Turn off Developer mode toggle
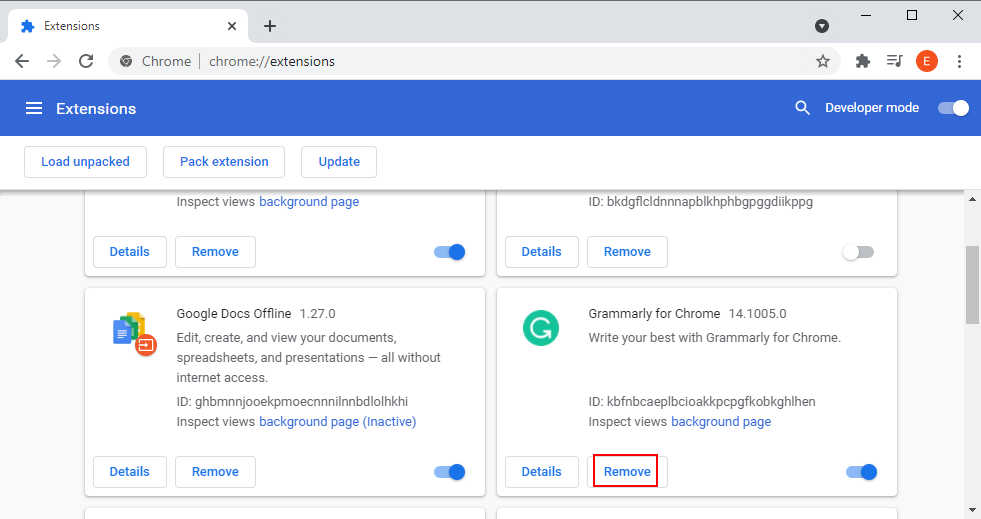Image resolution: width=981 pixels, height=519 pixels. (953, 108)
